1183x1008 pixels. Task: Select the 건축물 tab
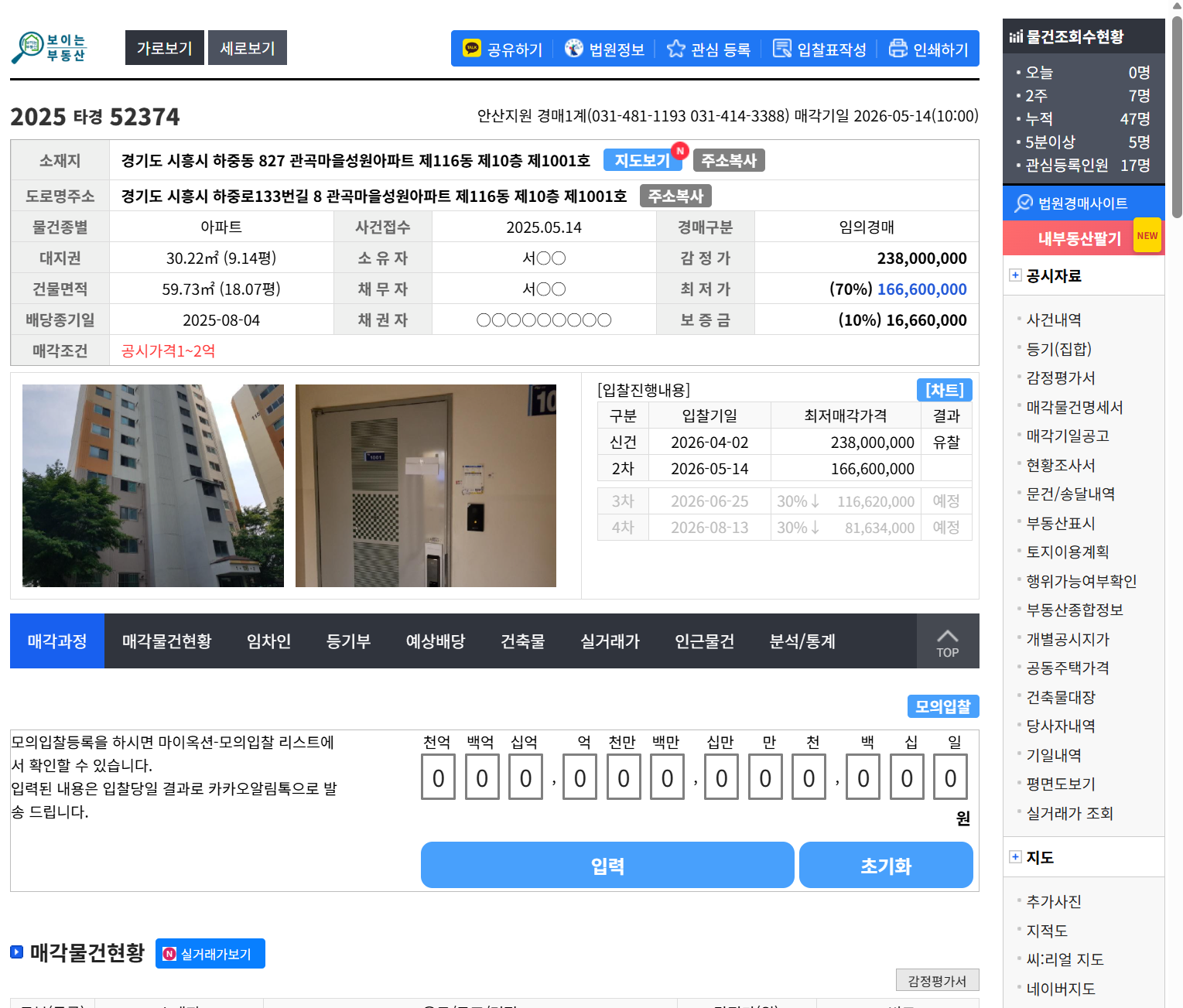[x=523, y=641]
